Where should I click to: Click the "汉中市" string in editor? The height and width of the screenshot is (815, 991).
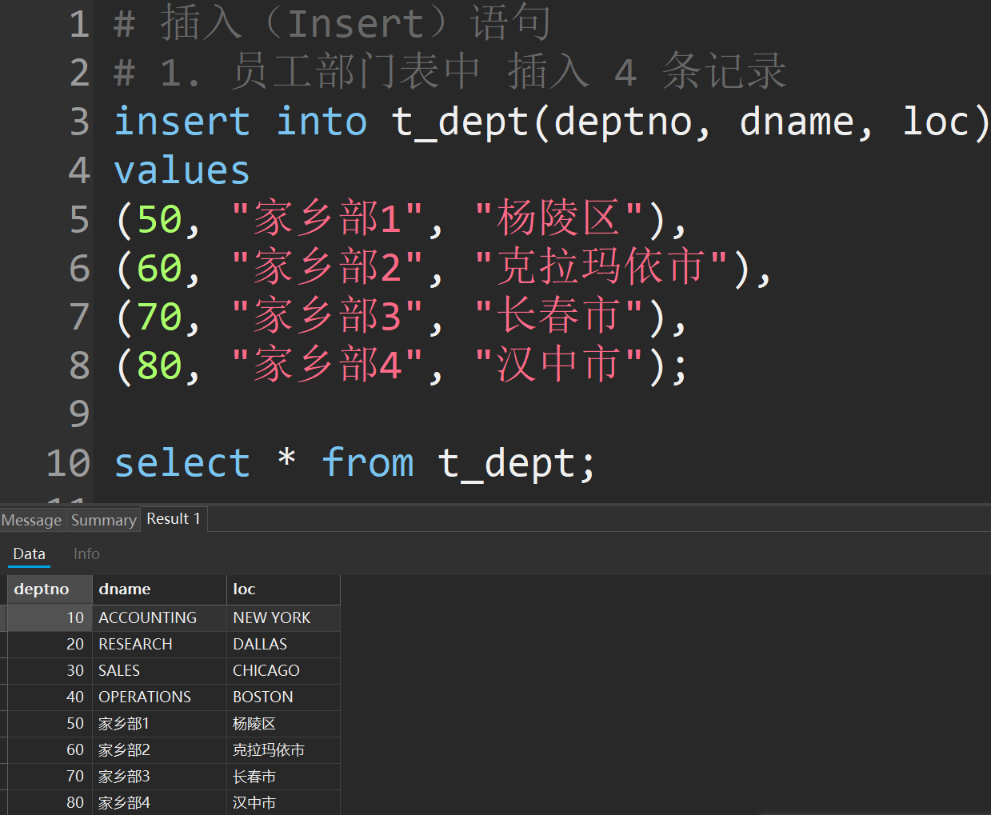[x=559, y=365]
